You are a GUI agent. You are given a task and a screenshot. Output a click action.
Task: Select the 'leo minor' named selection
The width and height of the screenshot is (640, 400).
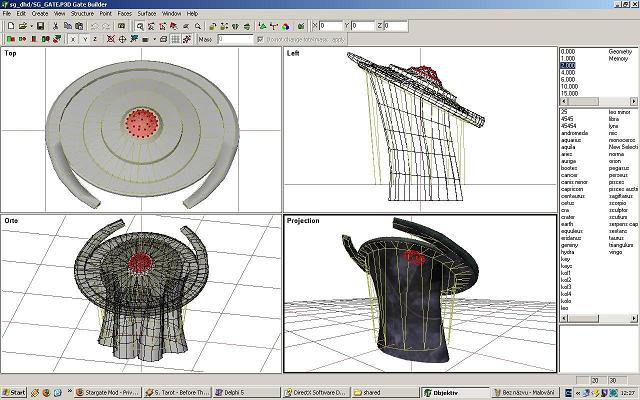620,112
